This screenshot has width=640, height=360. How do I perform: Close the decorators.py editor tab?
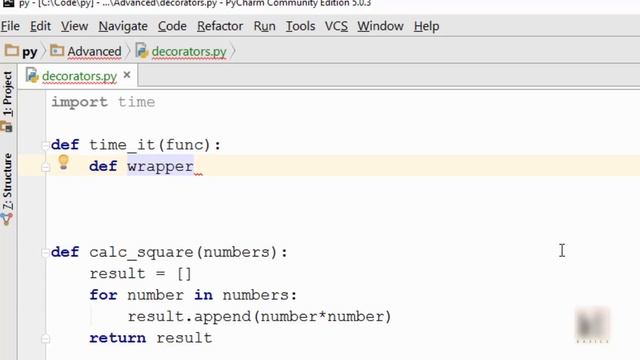(127, 75)
